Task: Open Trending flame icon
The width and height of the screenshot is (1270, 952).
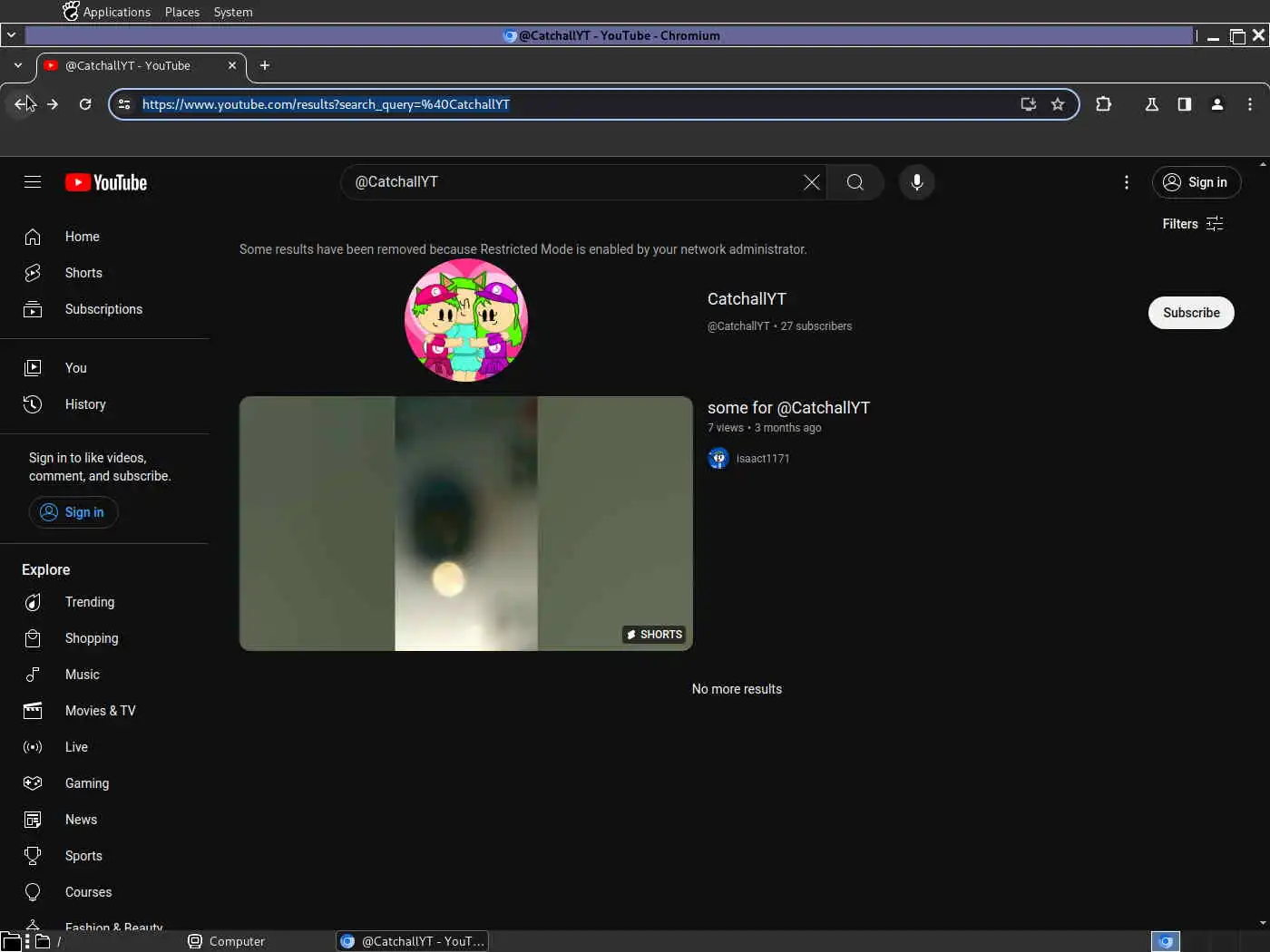Action: [33, 602]
